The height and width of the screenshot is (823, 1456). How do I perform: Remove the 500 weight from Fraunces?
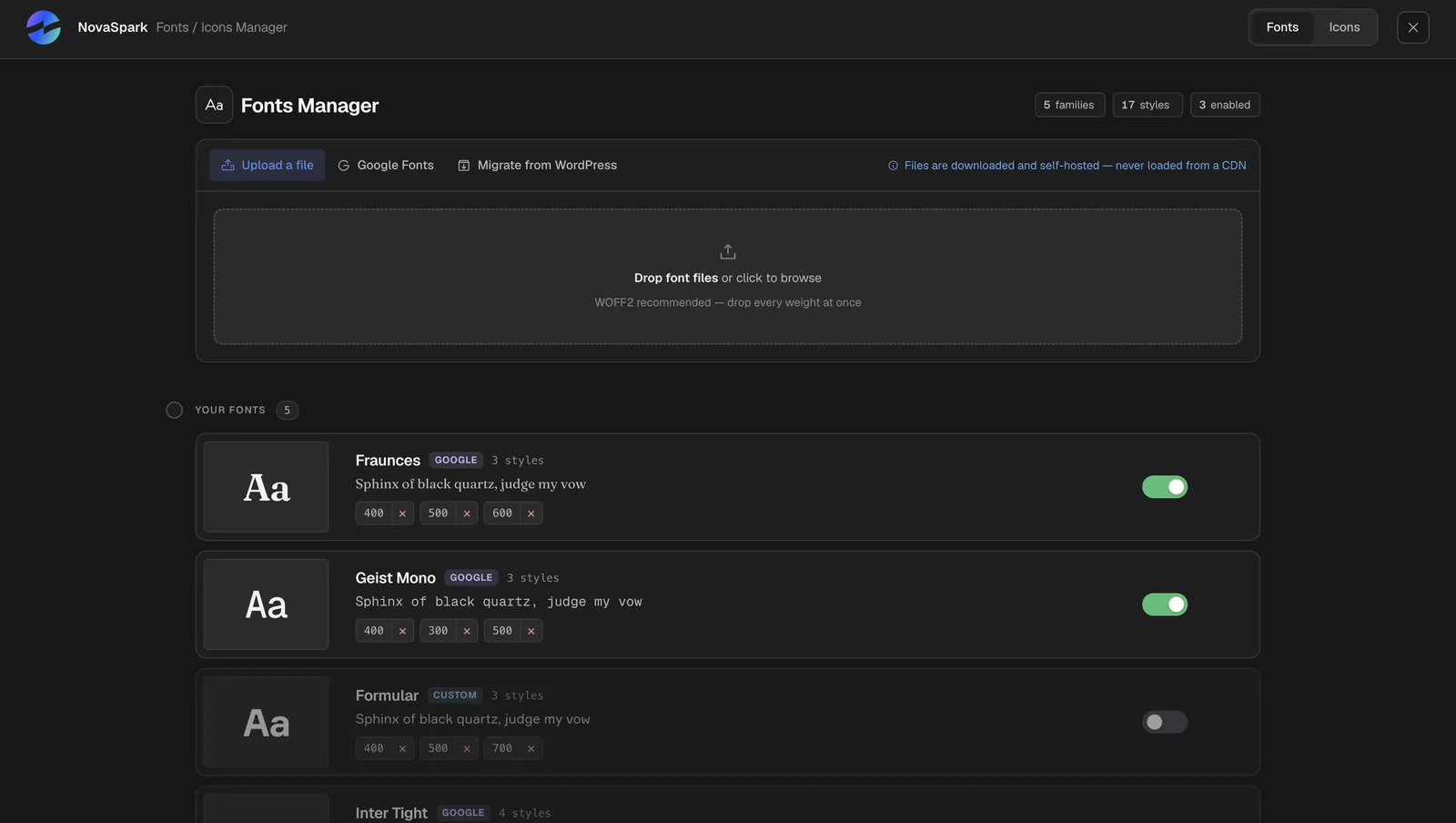pos(467,513)
